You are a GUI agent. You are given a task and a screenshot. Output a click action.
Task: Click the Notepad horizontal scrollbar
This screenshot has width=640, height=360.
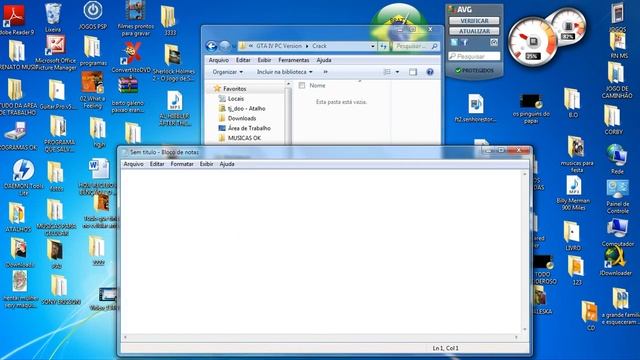[320, 338]
